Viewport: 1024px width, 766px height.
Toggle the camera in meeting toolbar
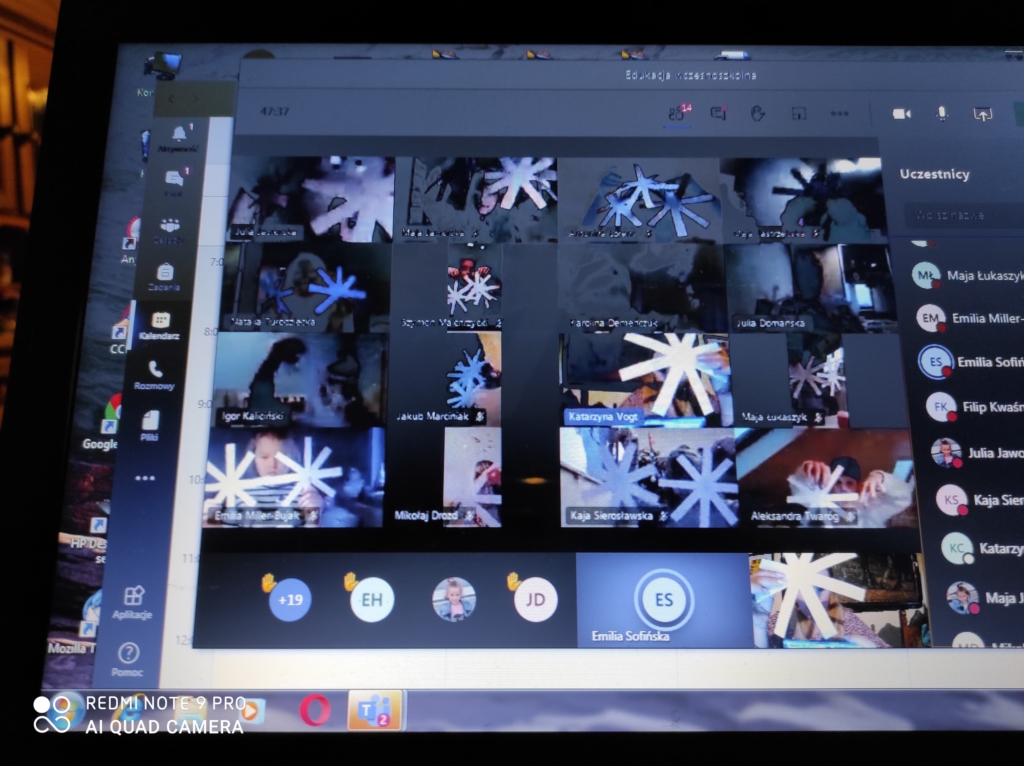[902, 114]
